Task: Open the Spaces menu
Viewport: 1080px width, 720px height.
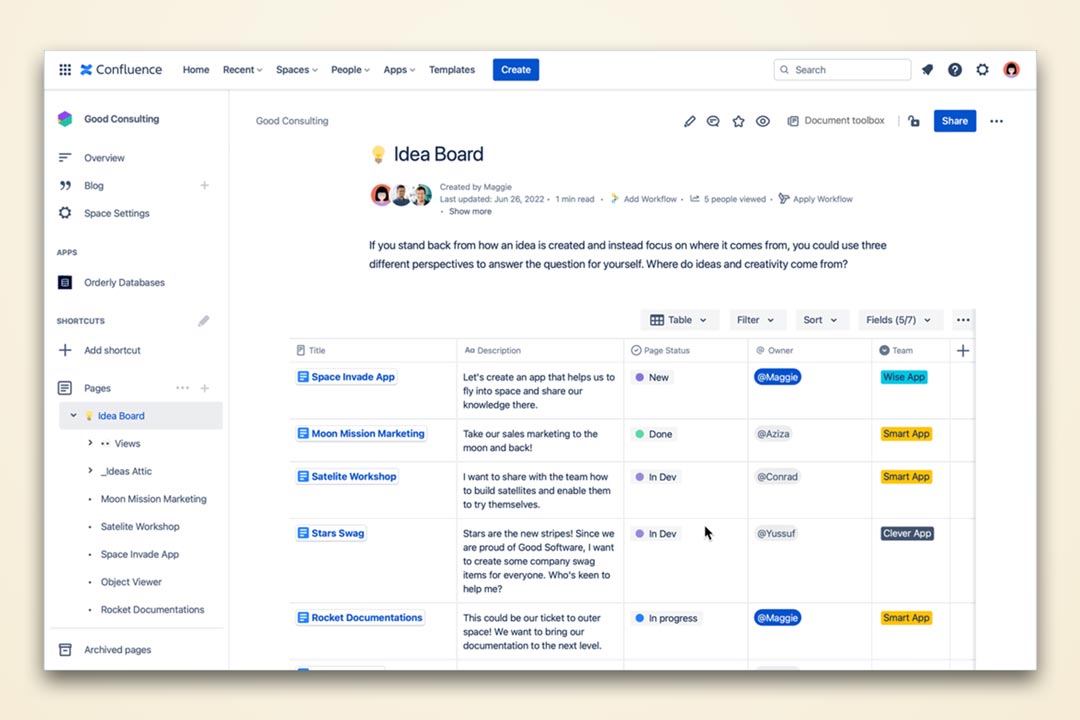Action: click(x=296, y=70)
